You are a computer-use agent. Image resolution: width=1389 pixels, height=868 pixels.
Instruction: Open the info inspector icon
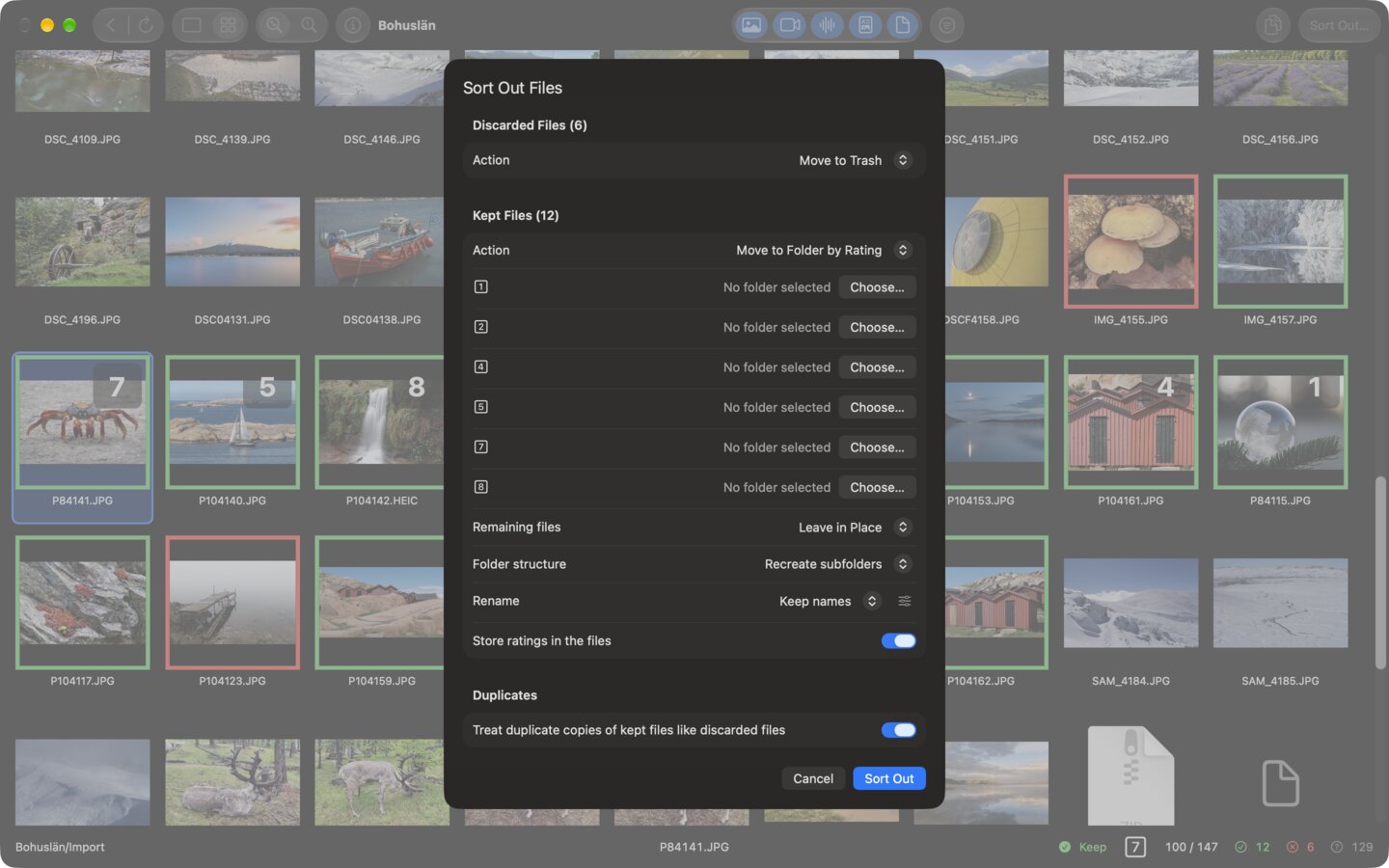(x=353, y=25)
